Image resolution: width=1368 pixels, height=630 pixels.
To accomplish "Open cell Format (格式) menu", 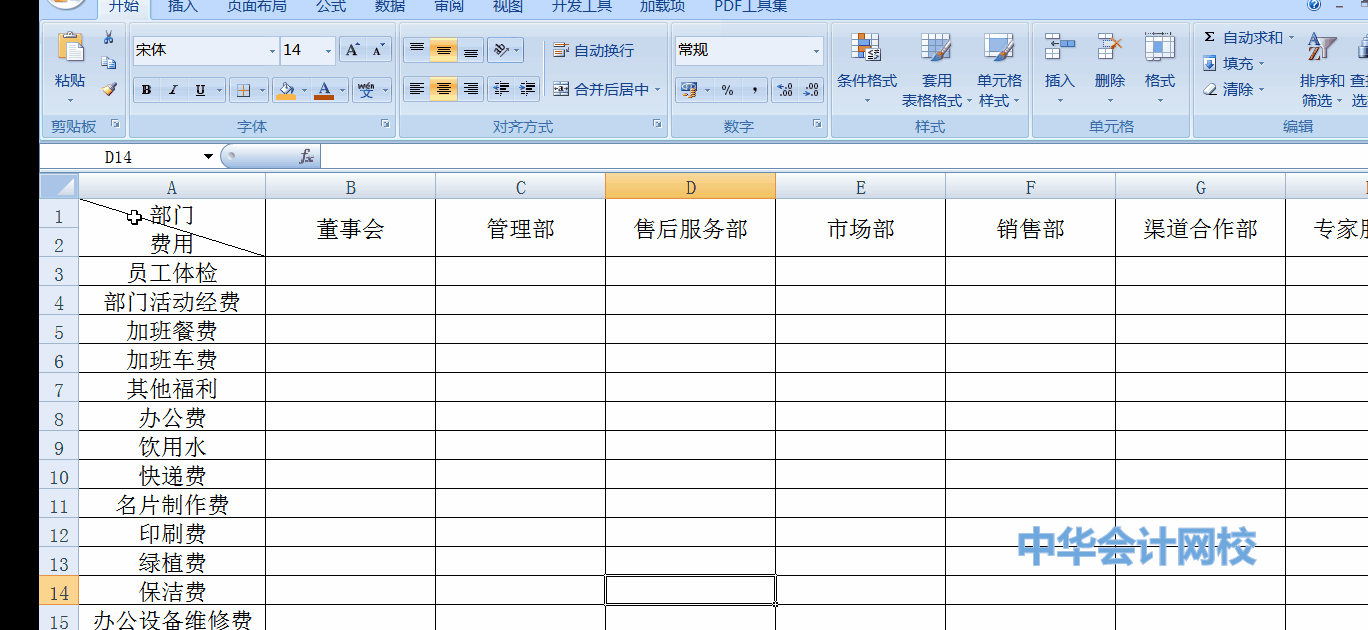I will pos(1159,69).
